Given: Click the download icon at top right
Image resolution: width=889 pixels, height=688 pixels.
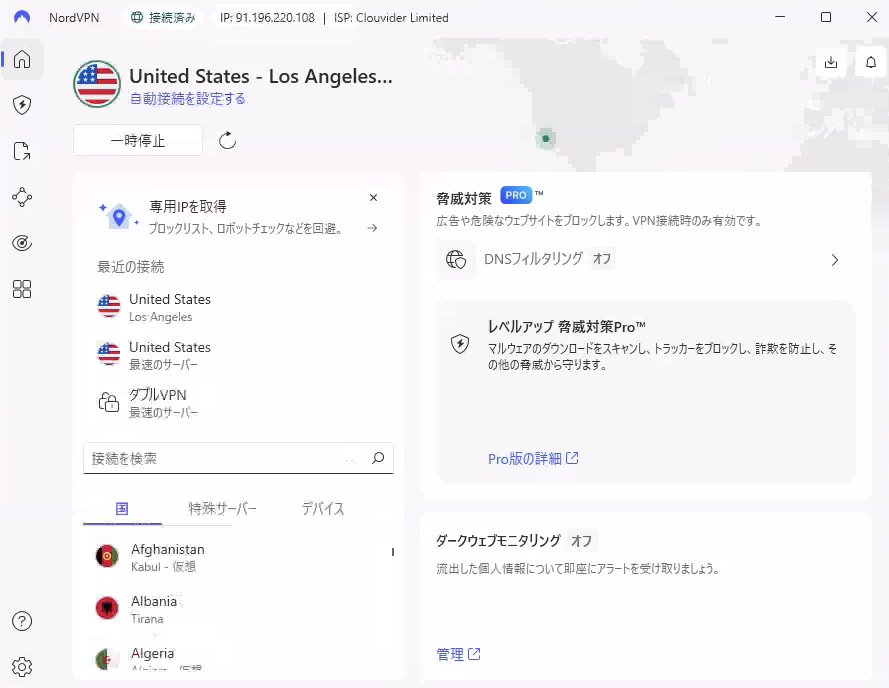Looking at the screenshot, I should point(831,62).
